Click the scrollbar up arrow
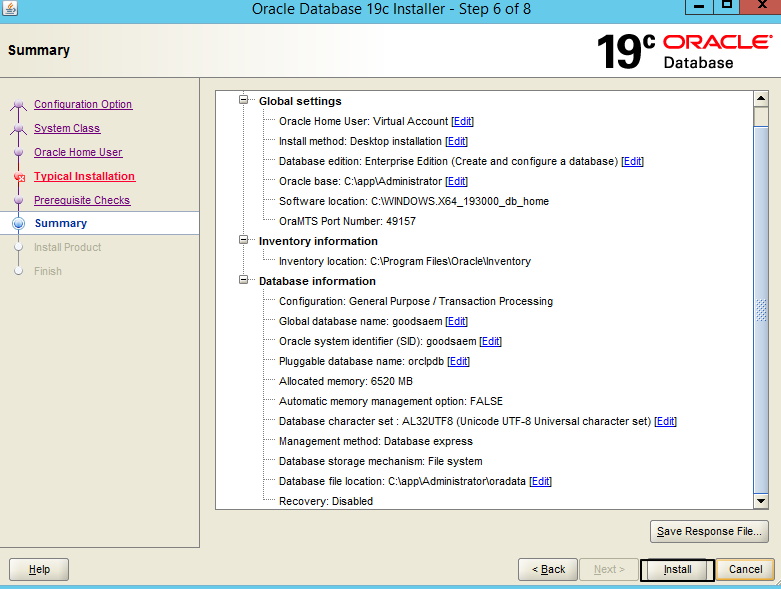The image size is (781, 589). coord(761,99)
